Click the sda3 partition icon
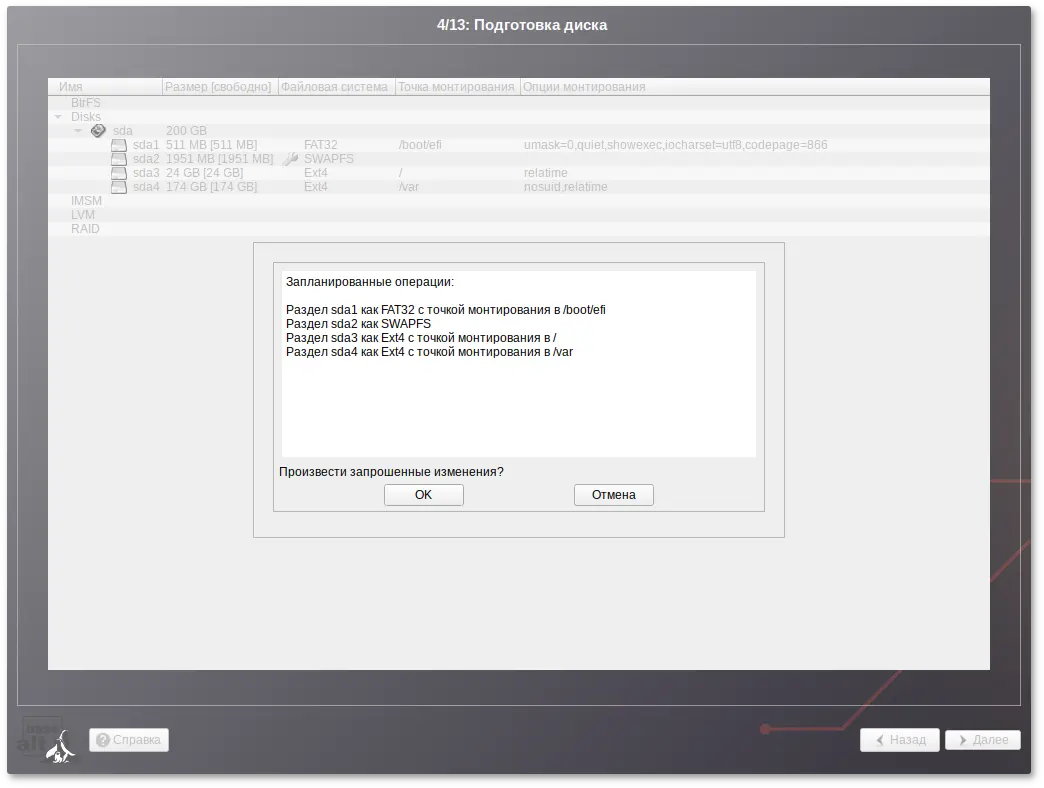 [119, 173]
